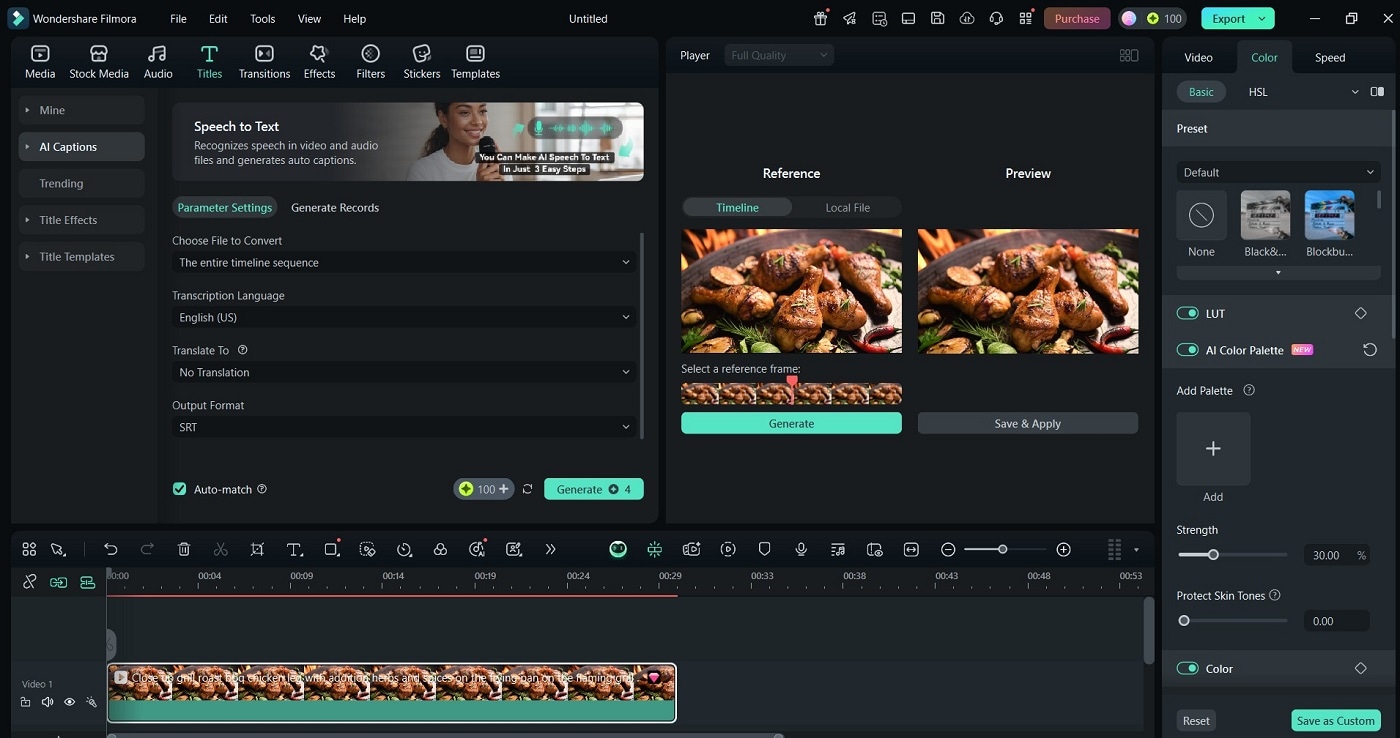Click Save & Apply button
This screenshot has width=1400, height=738.
[1028, 423]
